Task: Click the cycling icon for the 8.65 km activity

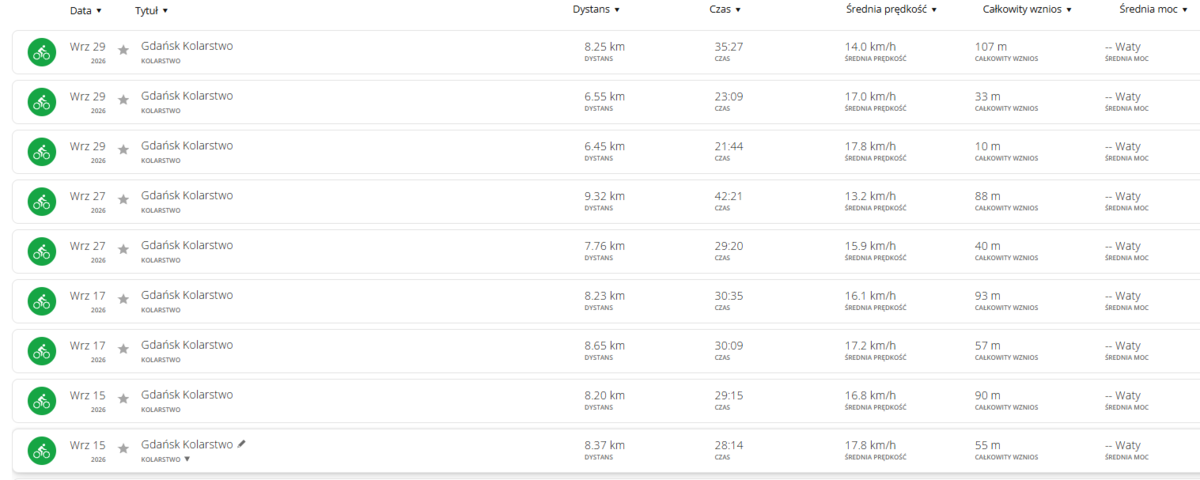Action: [41, 351]
